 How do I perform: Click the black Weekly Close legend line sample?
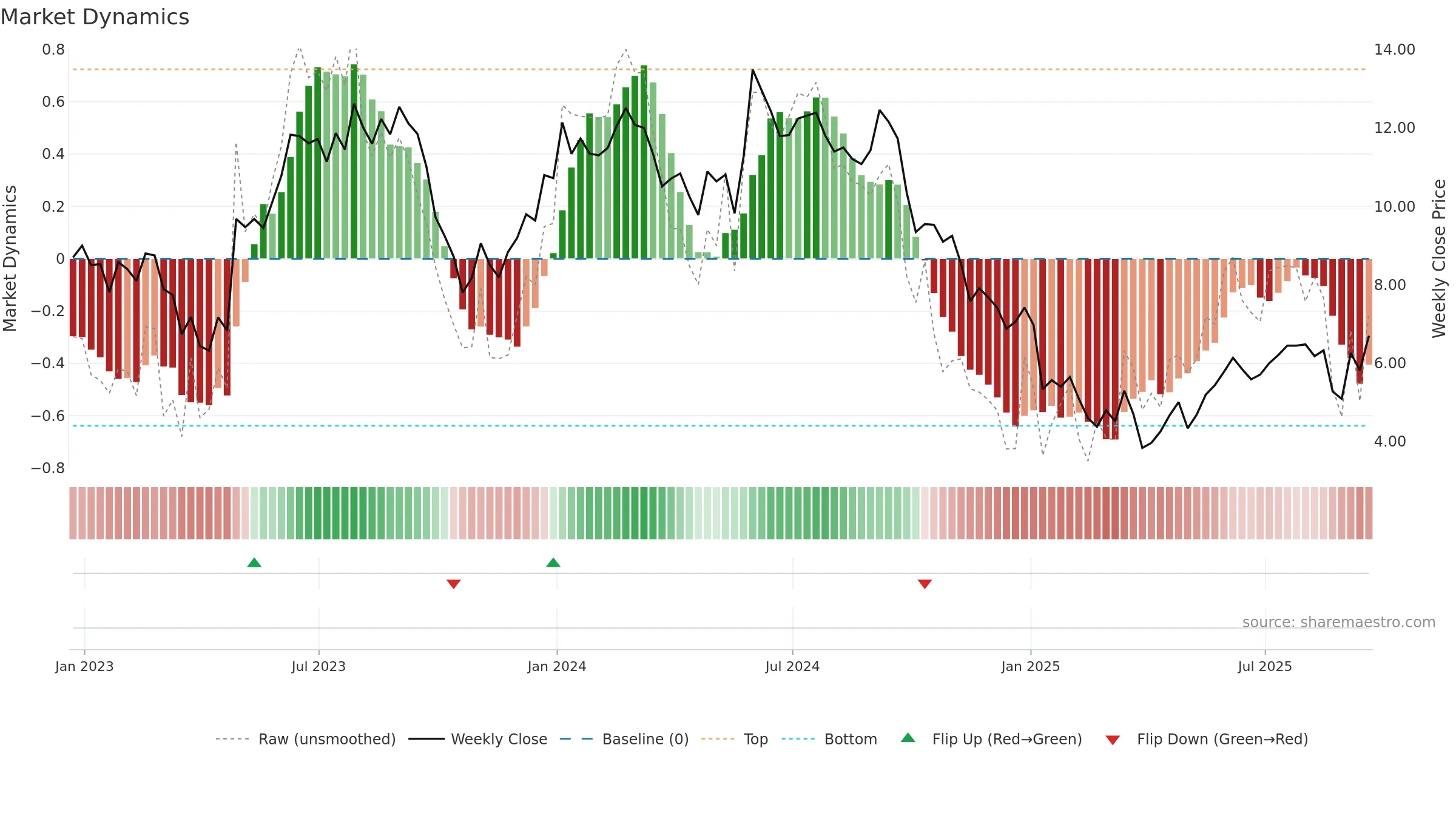coord(426,739)
